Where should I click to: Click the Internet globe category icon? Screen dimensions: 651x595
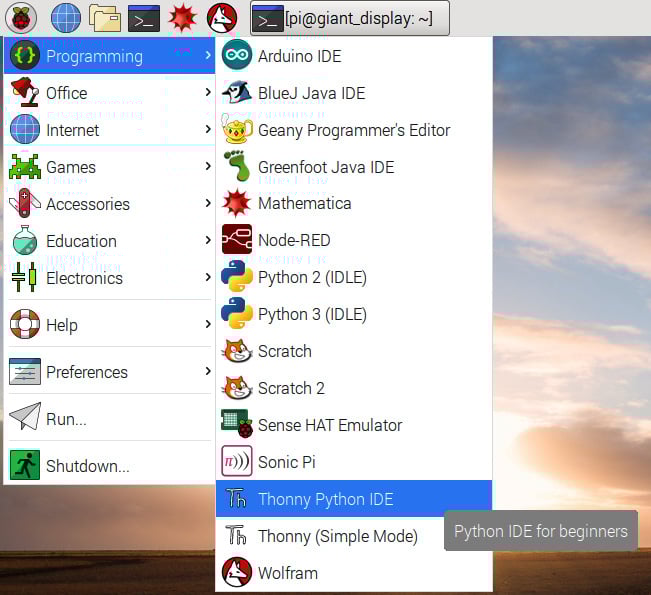(x=25, y=129)
